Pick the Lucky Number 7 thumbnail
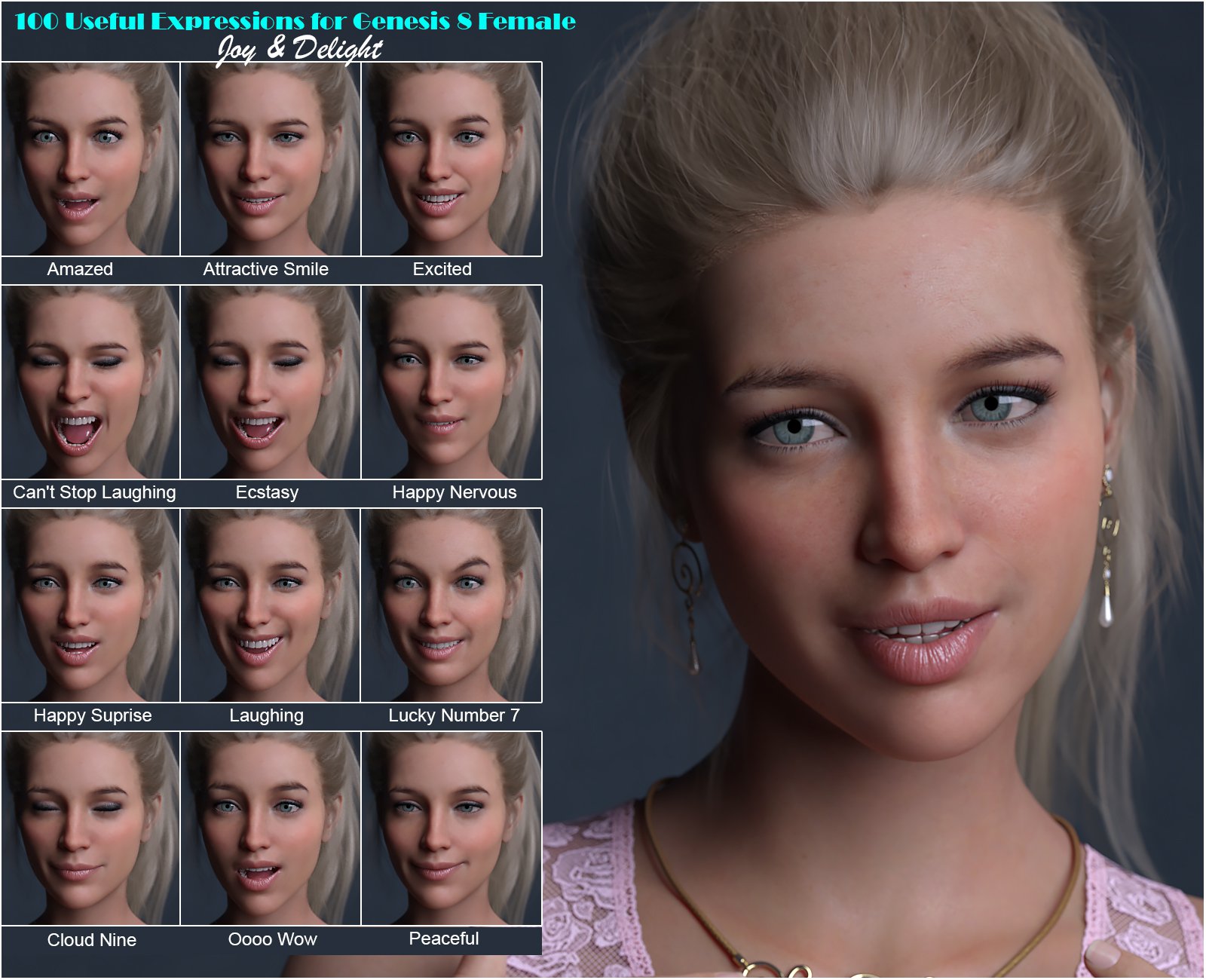The image size is (1206, 980). point(451,605)
